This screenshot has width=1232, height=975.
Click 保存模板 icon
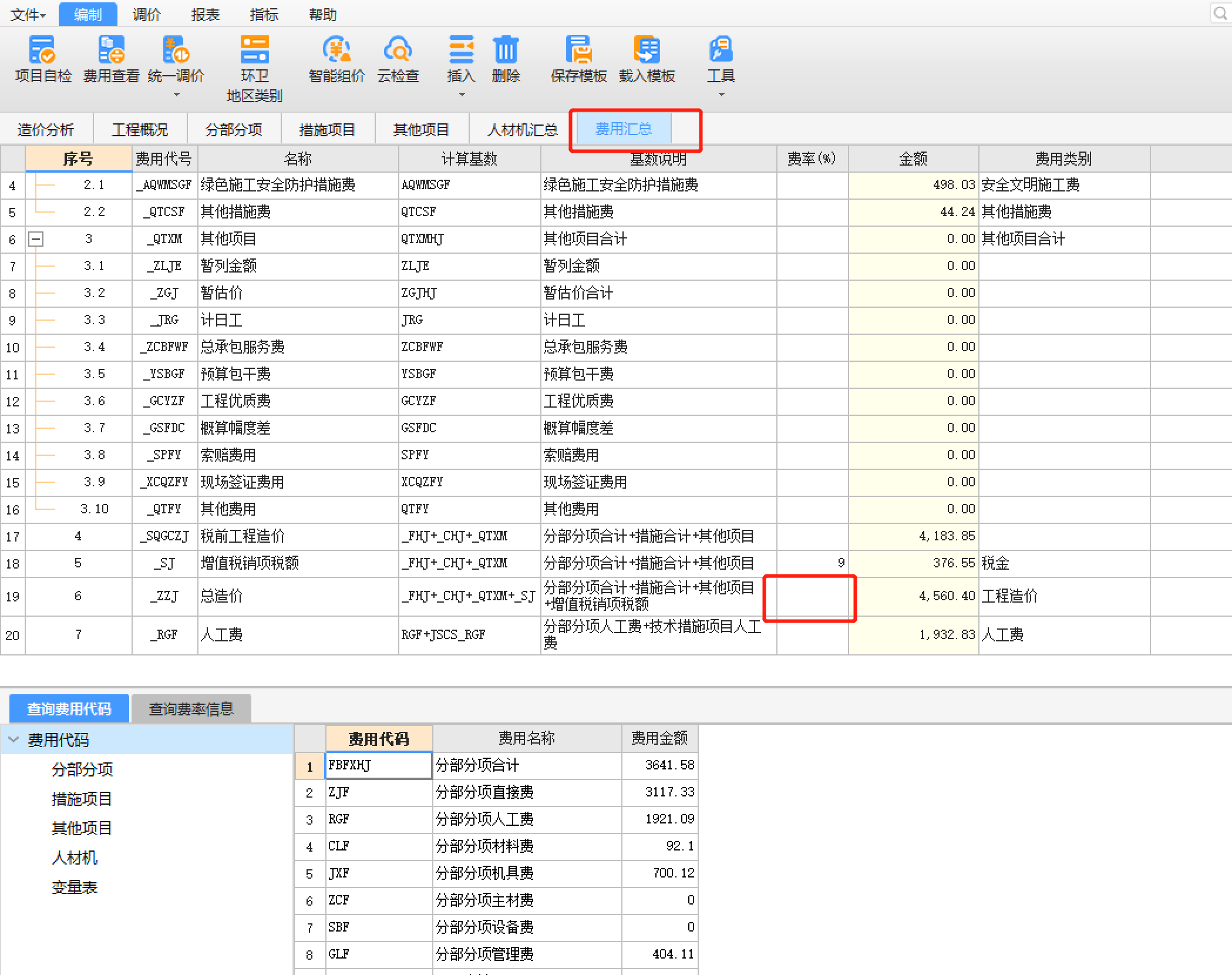tap(578, 51)
